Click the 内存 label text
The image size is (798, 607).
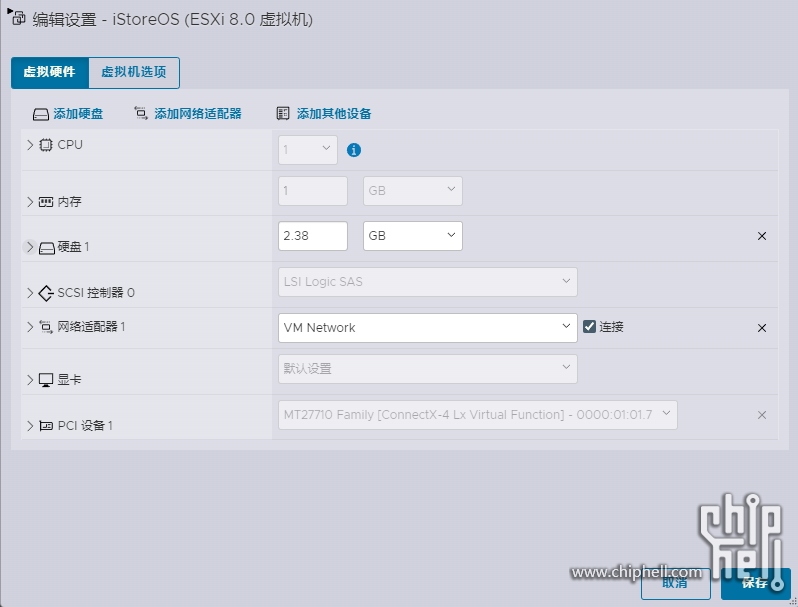[x=70, y=202]
